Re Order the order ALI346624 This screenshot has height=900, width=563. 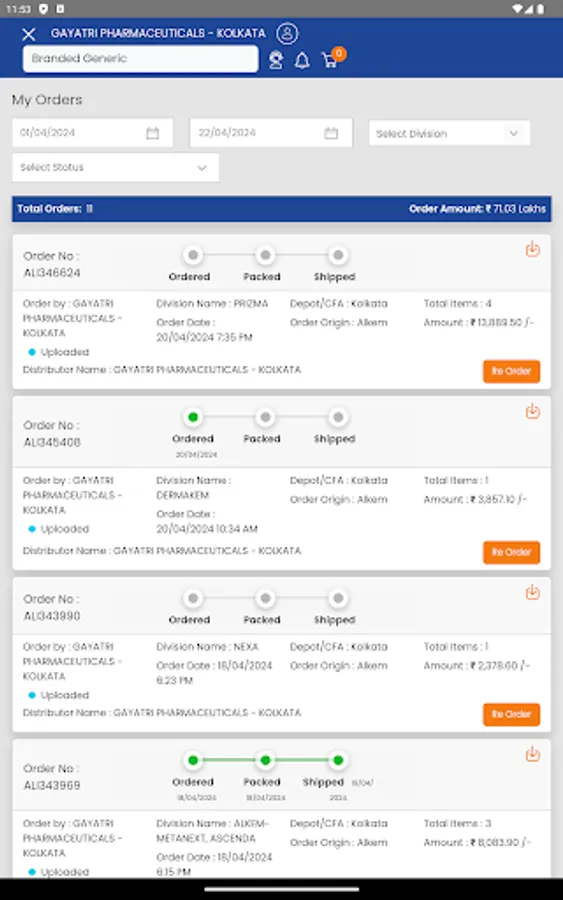point(511,371)
